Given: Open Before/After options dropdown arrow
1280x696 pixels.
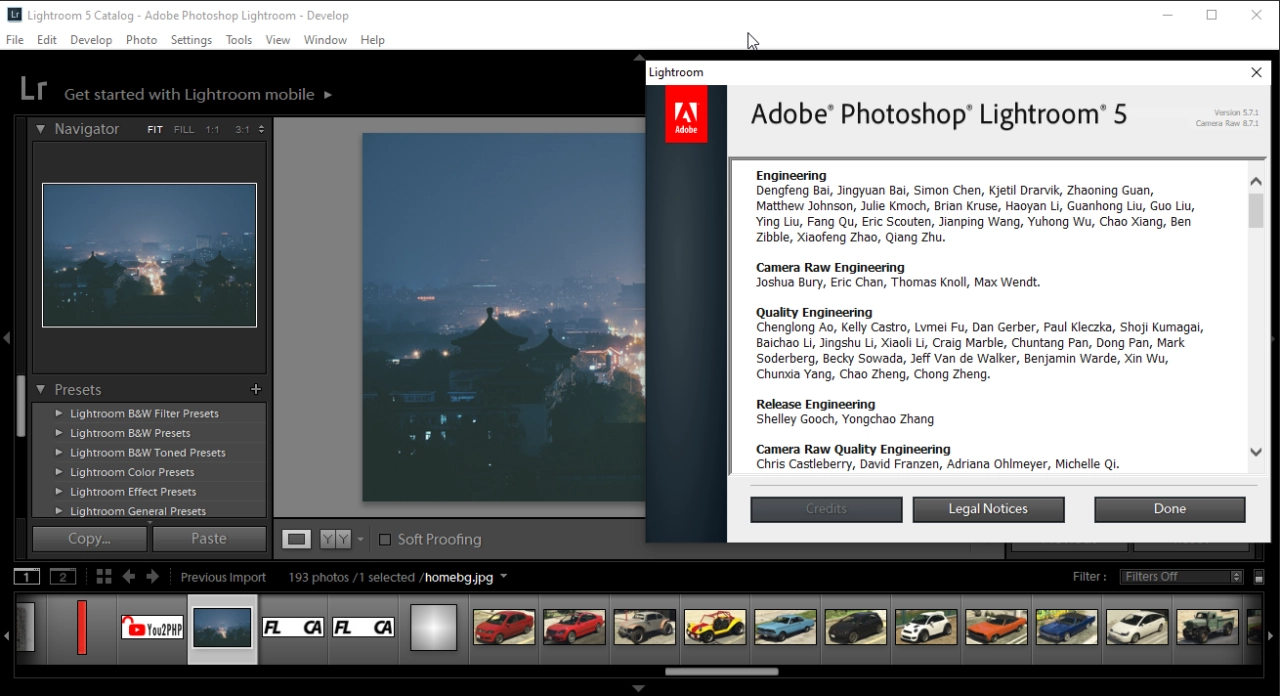Looking at the screenshot, I should (361, 539).
